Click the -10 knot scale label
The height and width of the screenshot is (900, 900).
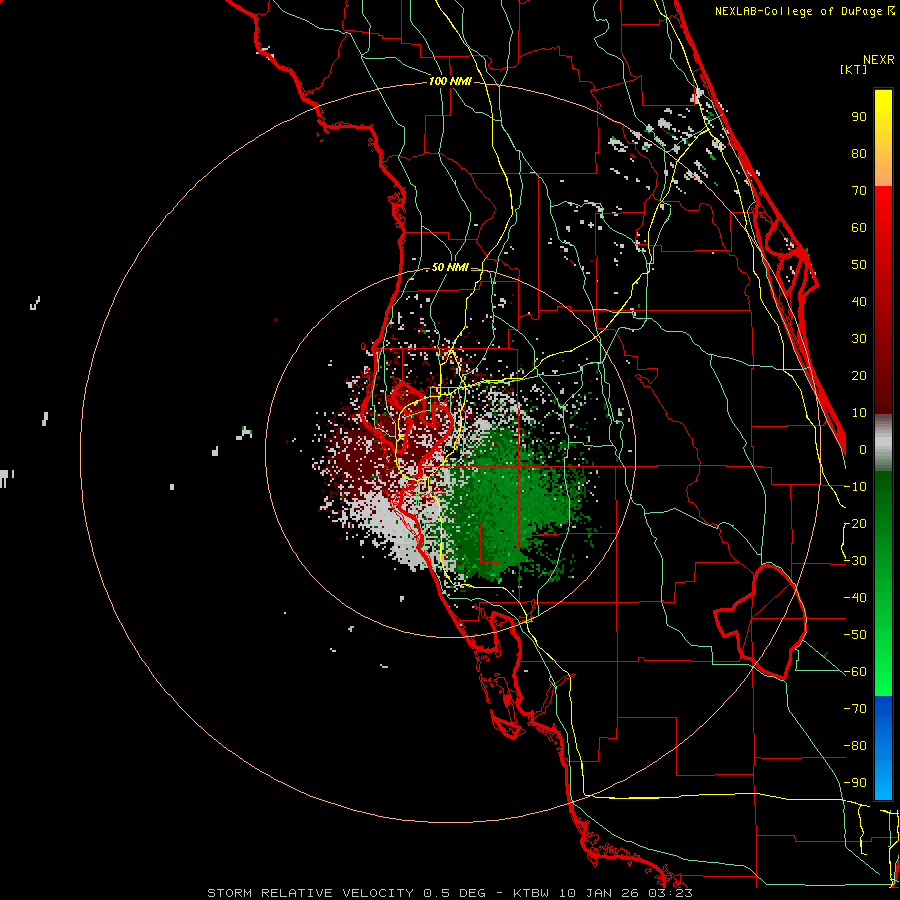pyautogui.click(x=855, y=487)
